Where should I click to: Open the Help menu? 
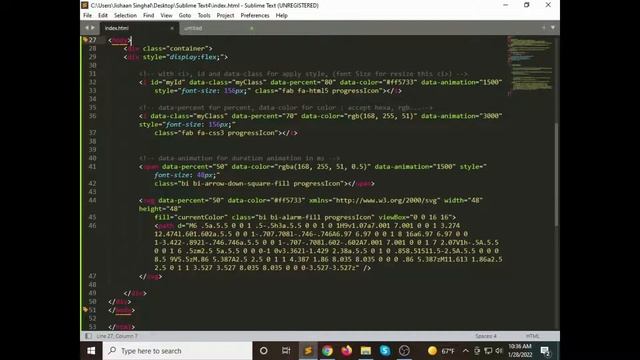click(x=282, y=16)
